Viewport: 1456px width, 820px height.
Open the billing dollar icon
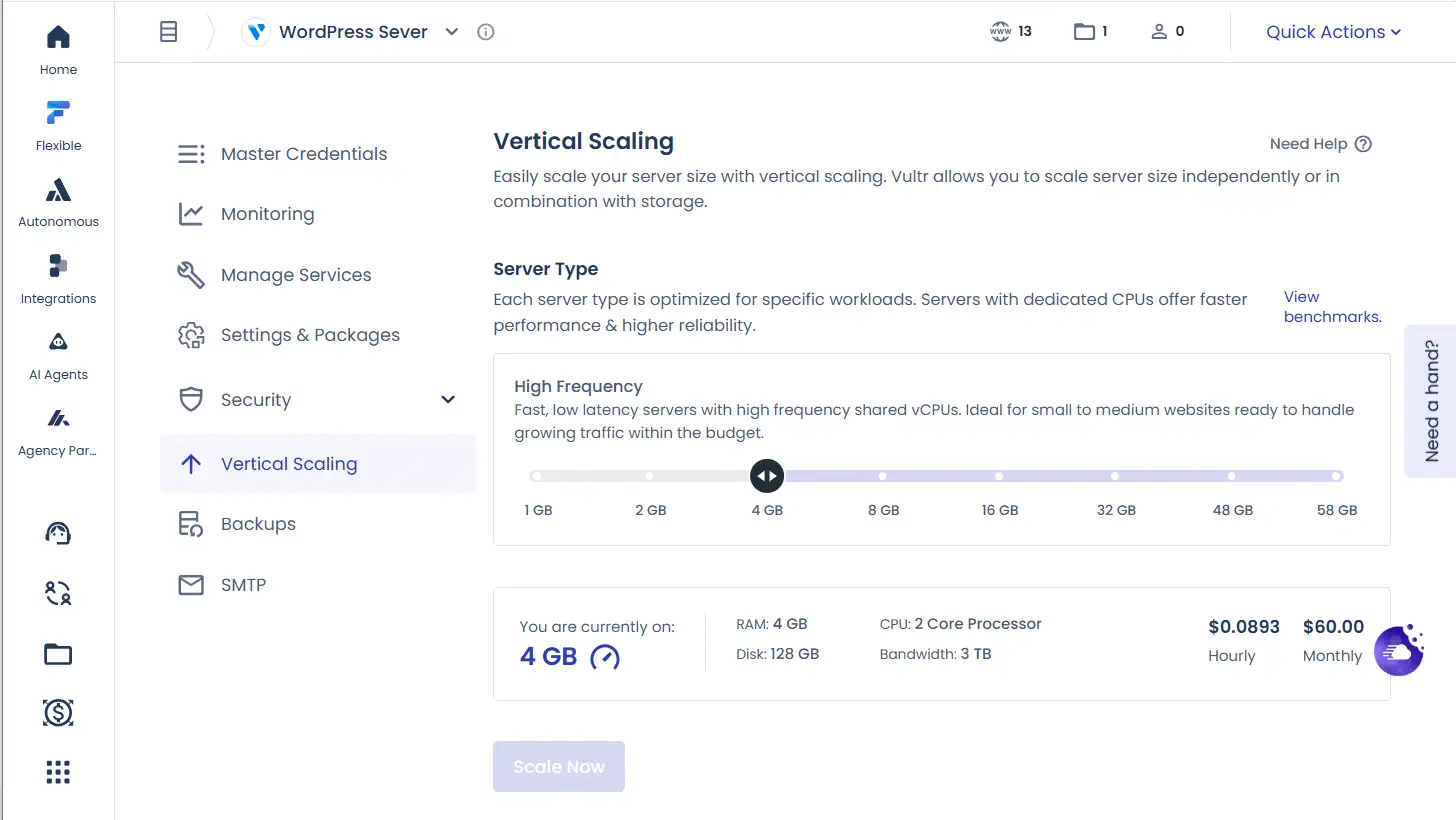point(58,713)
